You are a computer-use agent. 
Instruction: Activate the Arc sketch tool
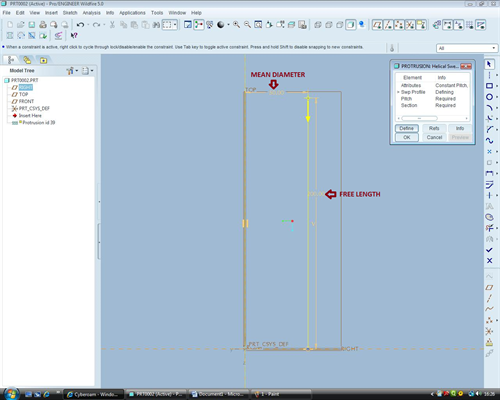click(x=489, y=108)
